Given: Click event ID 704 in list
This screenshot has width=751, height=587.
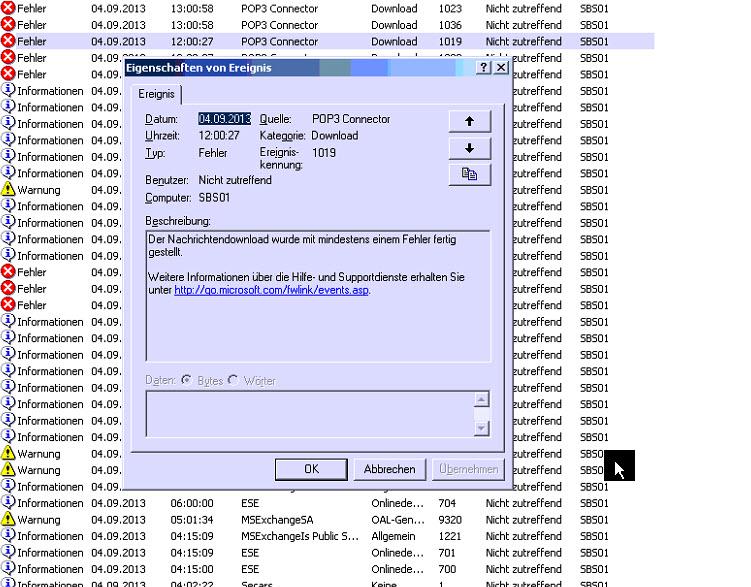Looking at the screenshot, I should point(447,503).
